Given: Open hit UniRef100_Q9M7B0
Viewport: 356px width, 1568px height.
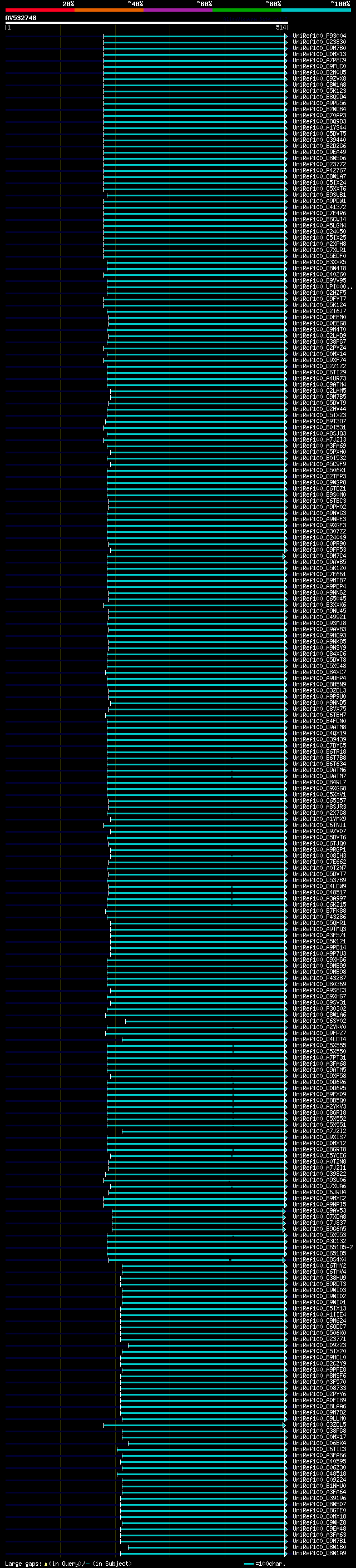Looking at the screenshot, I should click(x=319, y=48).
